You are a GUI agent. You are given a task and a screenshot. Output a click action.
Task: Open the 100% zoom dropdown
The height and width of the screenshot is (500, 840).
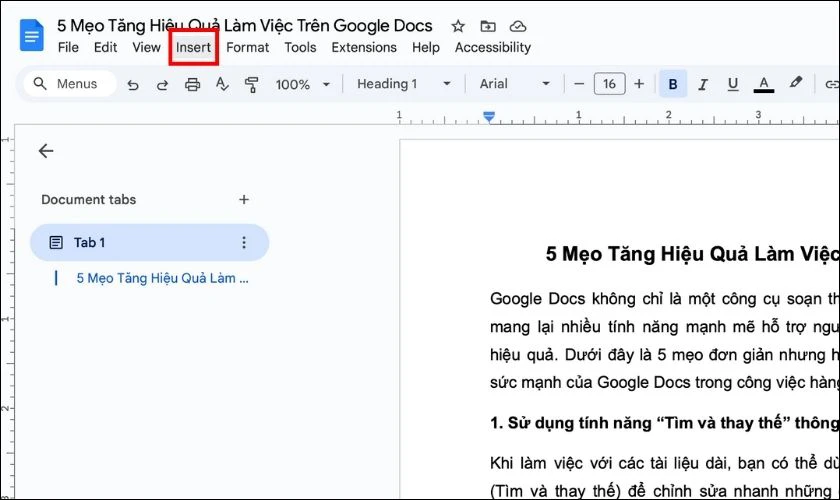pos(303,84)
